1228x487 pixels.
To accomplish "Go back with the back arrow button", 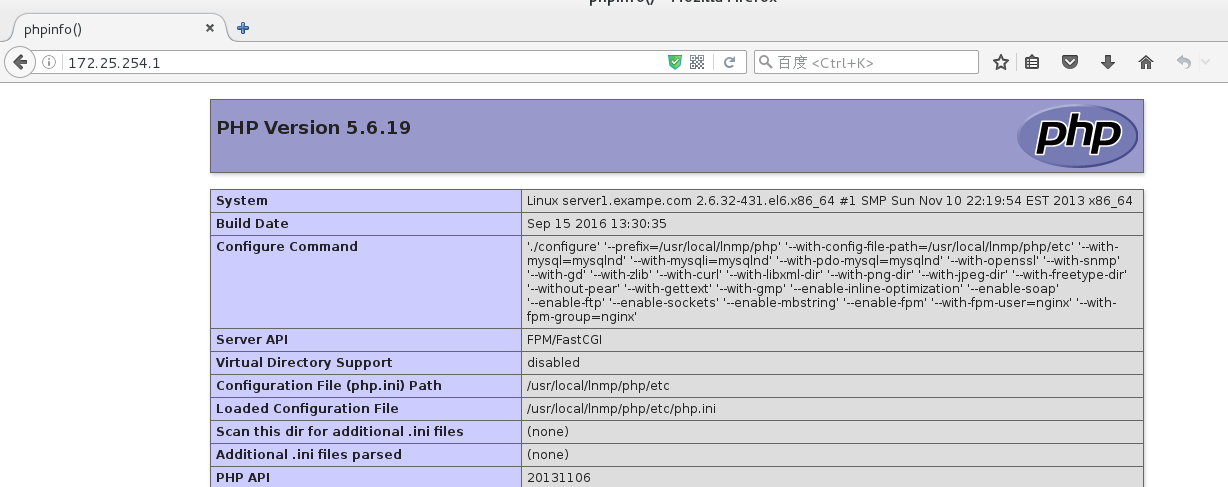I will coord(19,62).
